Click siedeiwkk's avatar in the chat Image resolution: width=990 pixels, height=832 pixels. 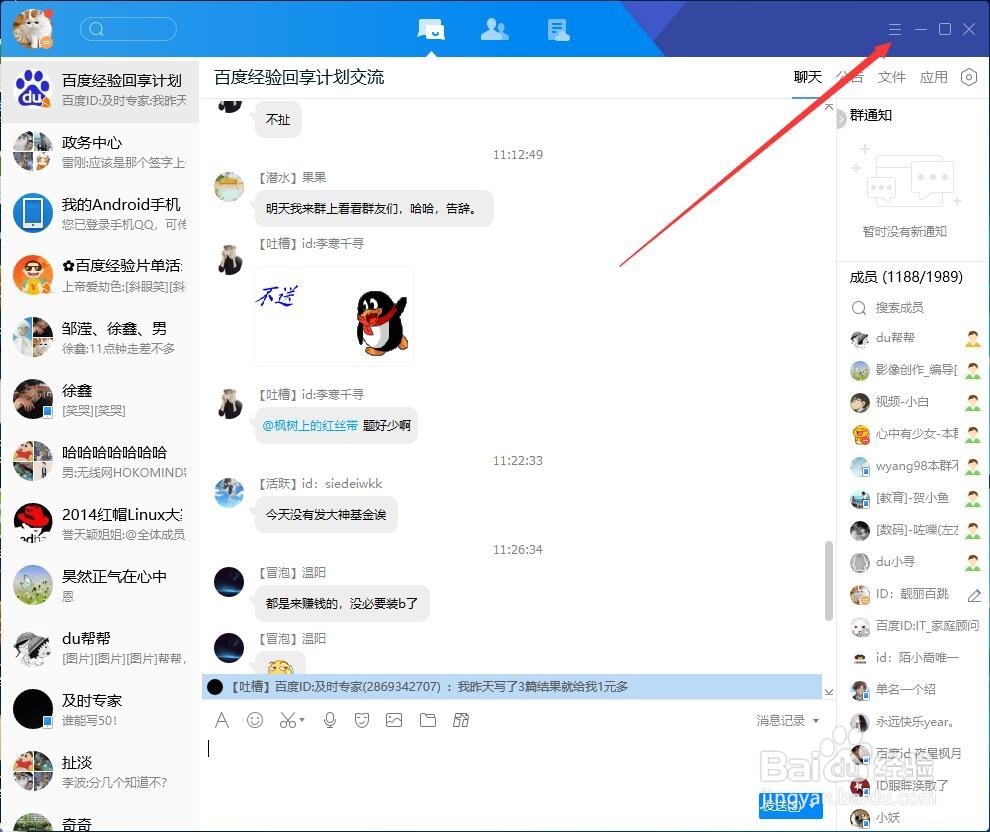pos(229,492)
